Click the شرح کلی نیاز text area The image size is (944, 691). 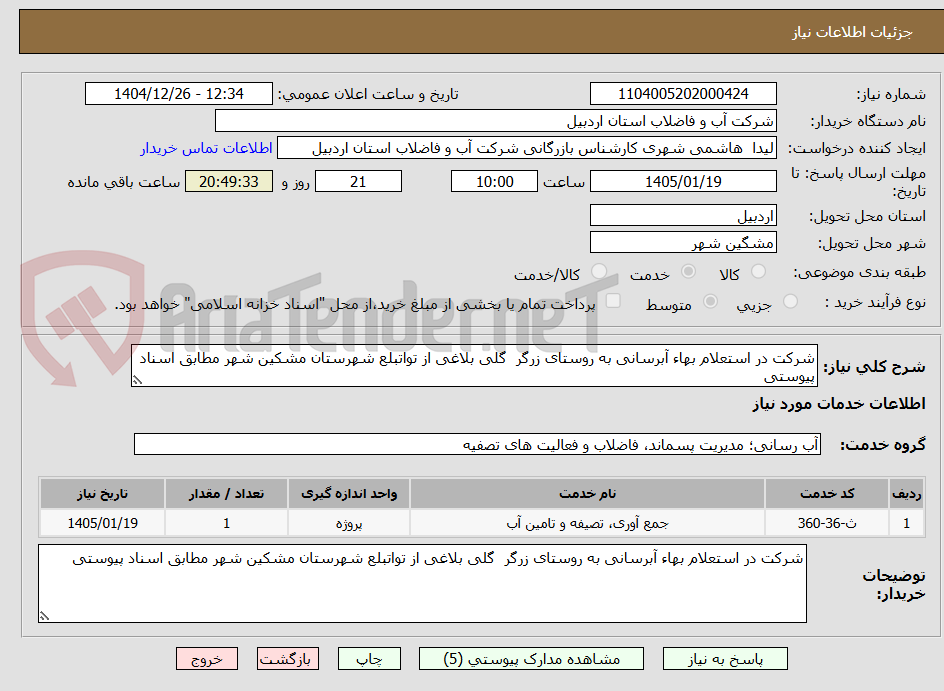click(x=474, y=366)
